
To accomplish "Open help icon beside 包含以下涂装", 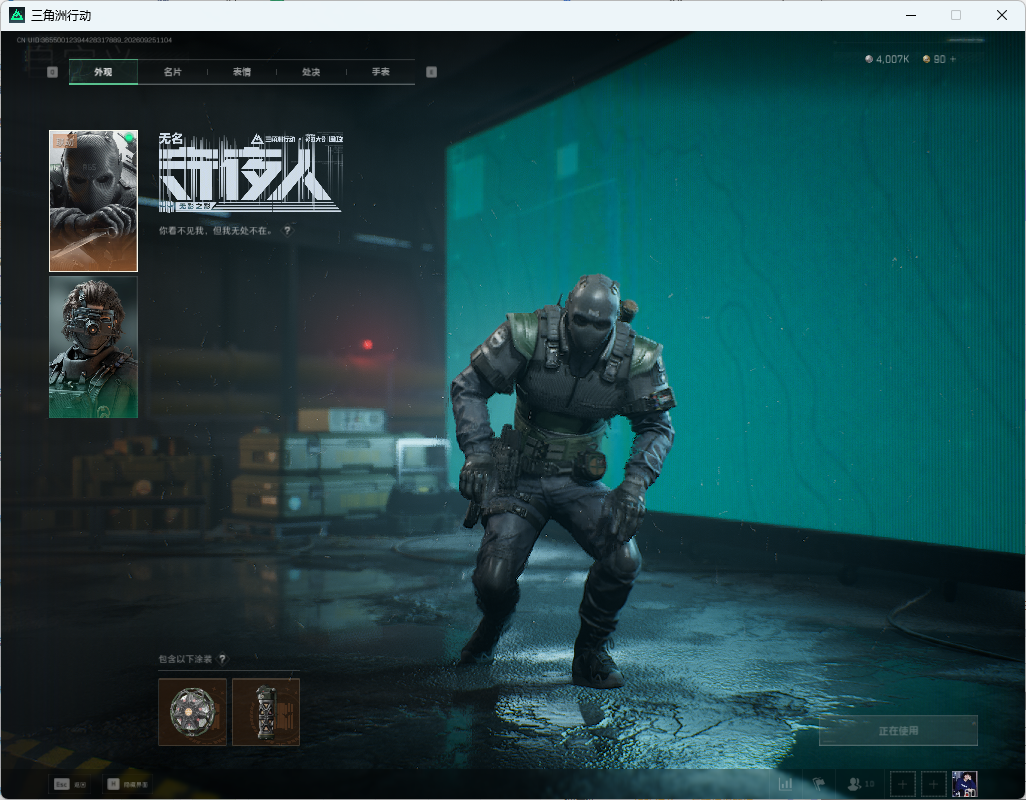I will coord(222,659).
